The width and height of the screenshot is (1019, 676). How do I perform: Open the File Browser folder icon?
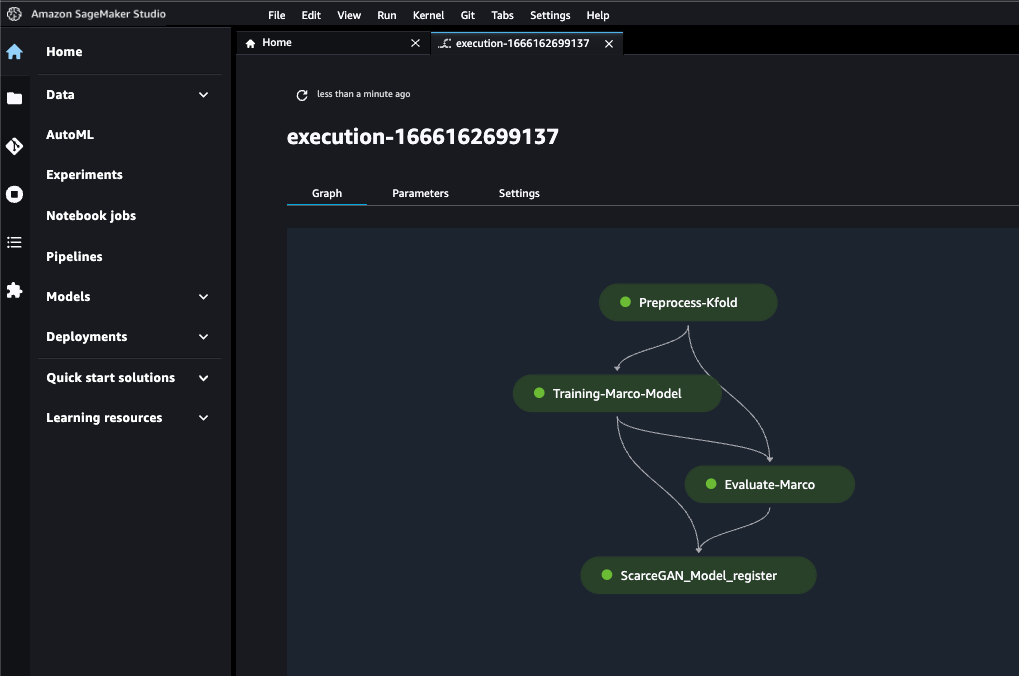pos(15,98)
